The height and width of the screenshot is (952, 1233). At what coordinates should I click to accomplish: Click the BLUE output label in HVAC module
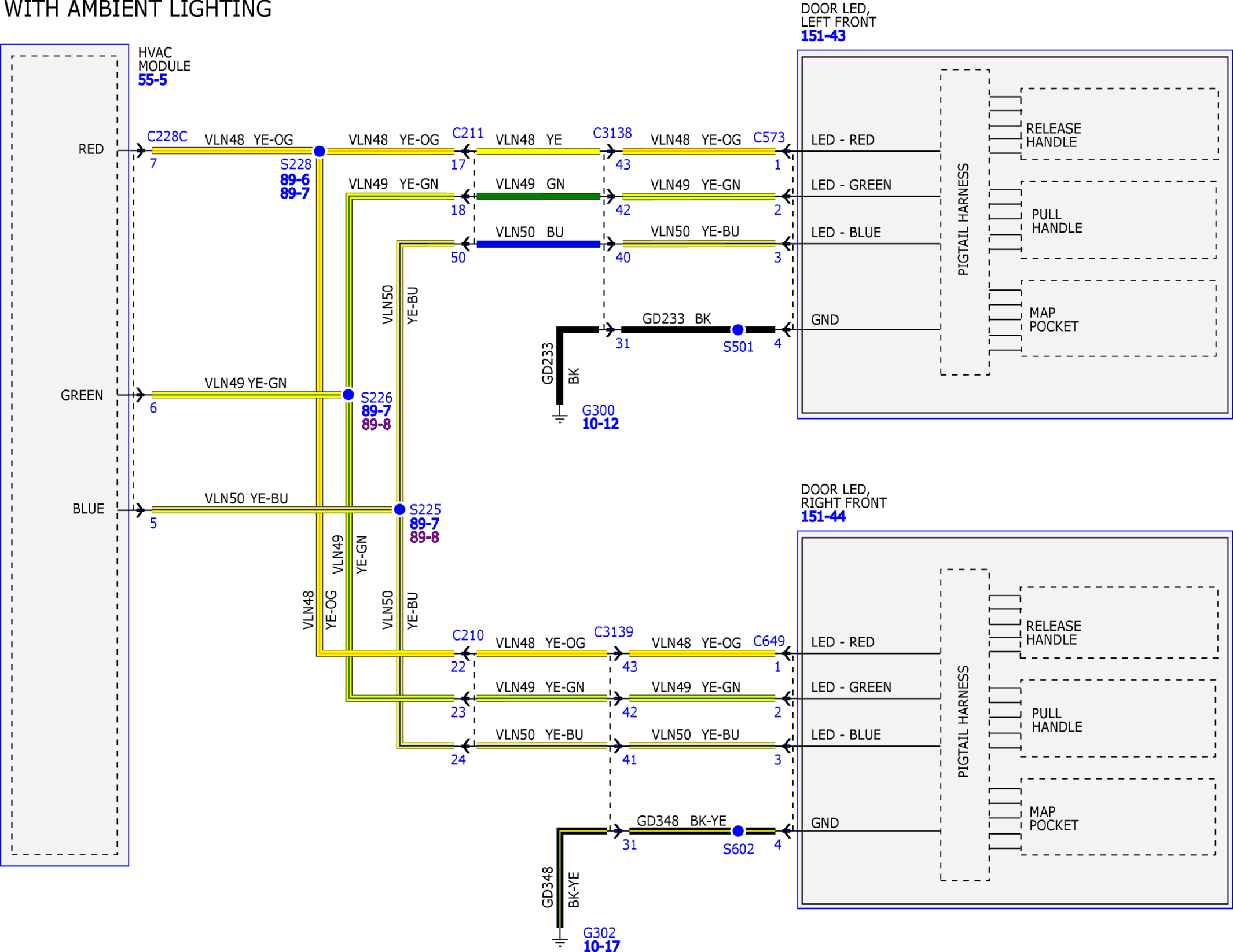tap(88, 509)
